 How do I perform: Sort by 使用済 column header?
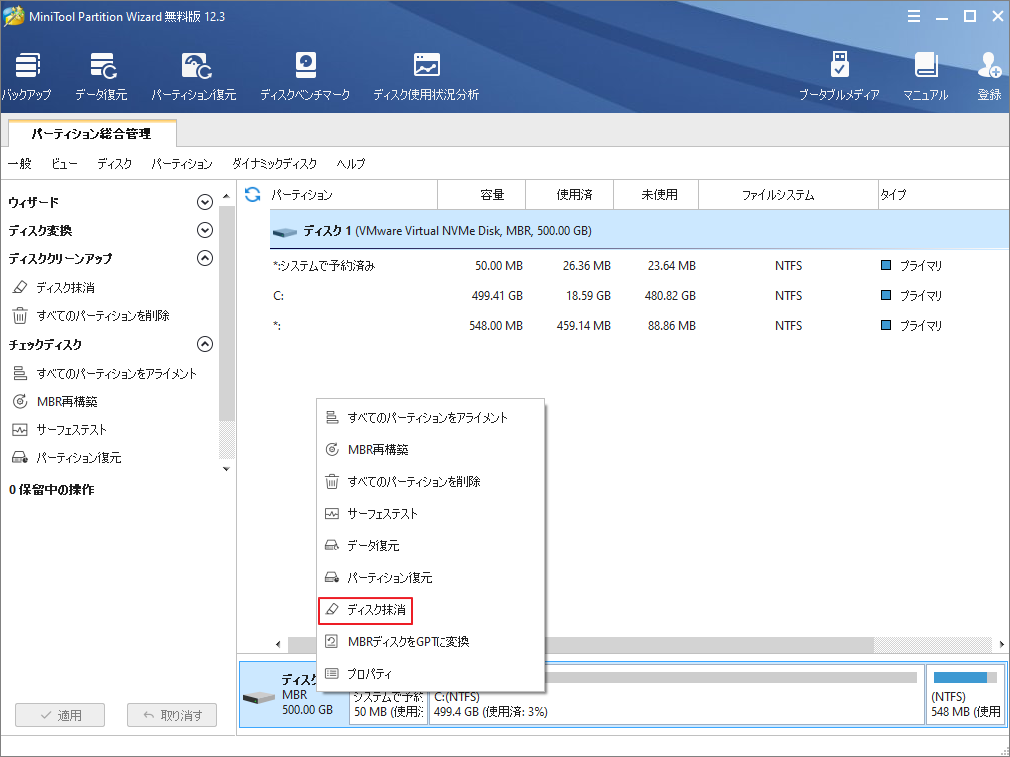tap(570, 195)
